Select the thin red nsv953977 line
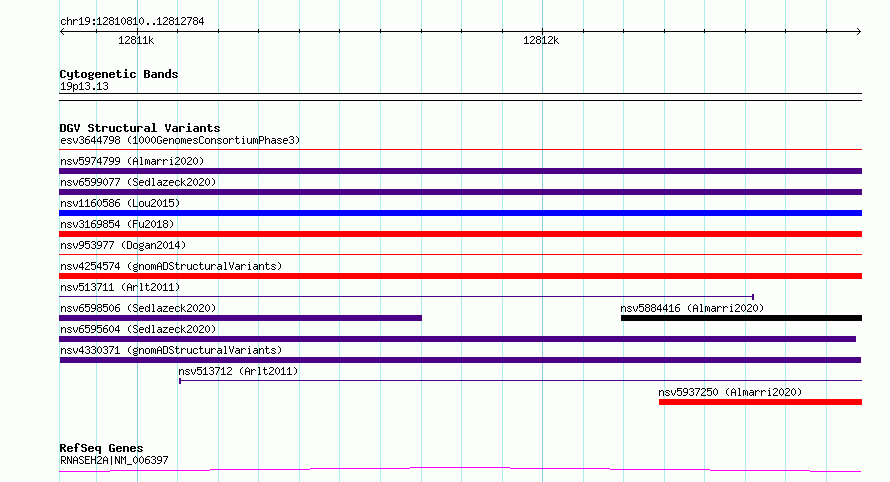 tap(460, 255)
